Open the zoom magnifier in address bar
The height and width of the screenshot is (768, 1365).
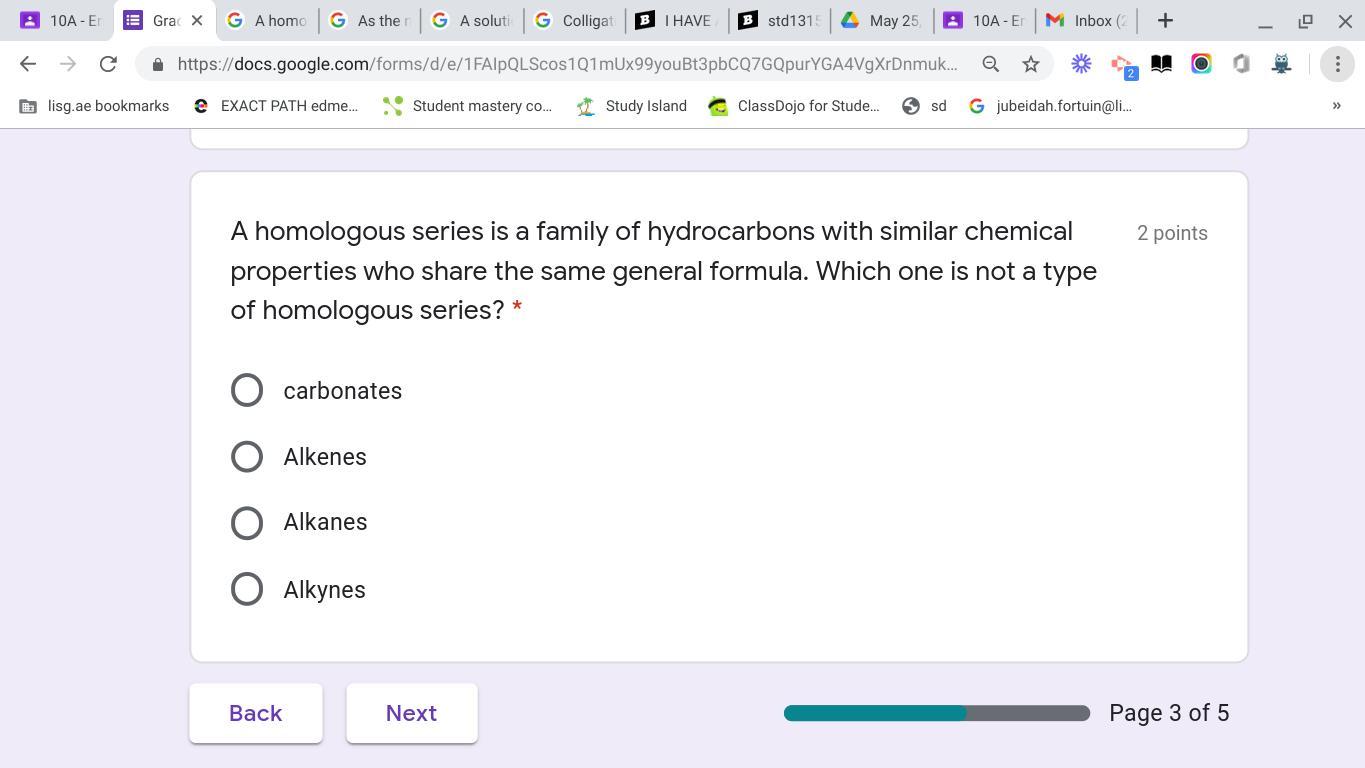tap(991, 64)
